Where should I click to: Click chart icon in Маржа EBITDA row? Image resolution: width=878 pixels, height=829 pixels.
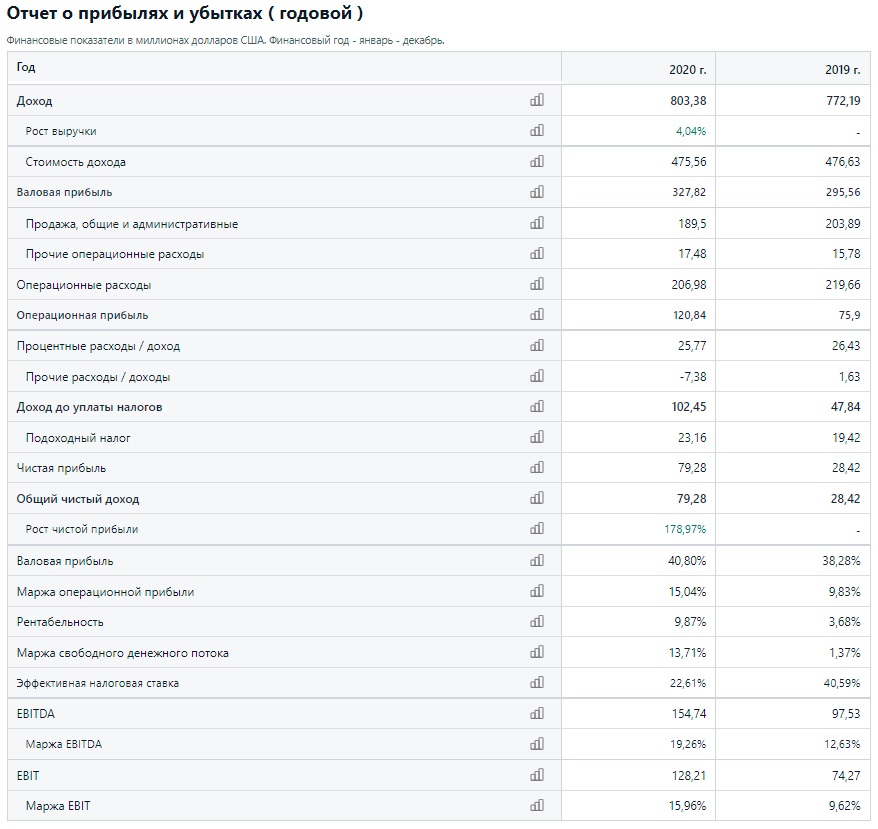[x=537, y=744]
